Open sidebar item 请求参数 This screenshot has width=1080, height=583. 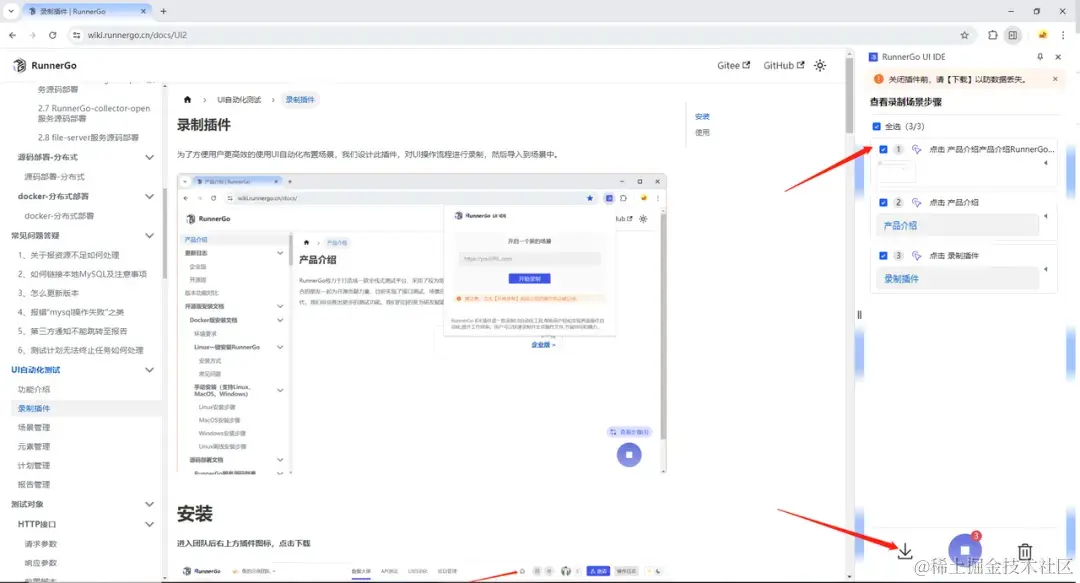(x=41, y=544)
